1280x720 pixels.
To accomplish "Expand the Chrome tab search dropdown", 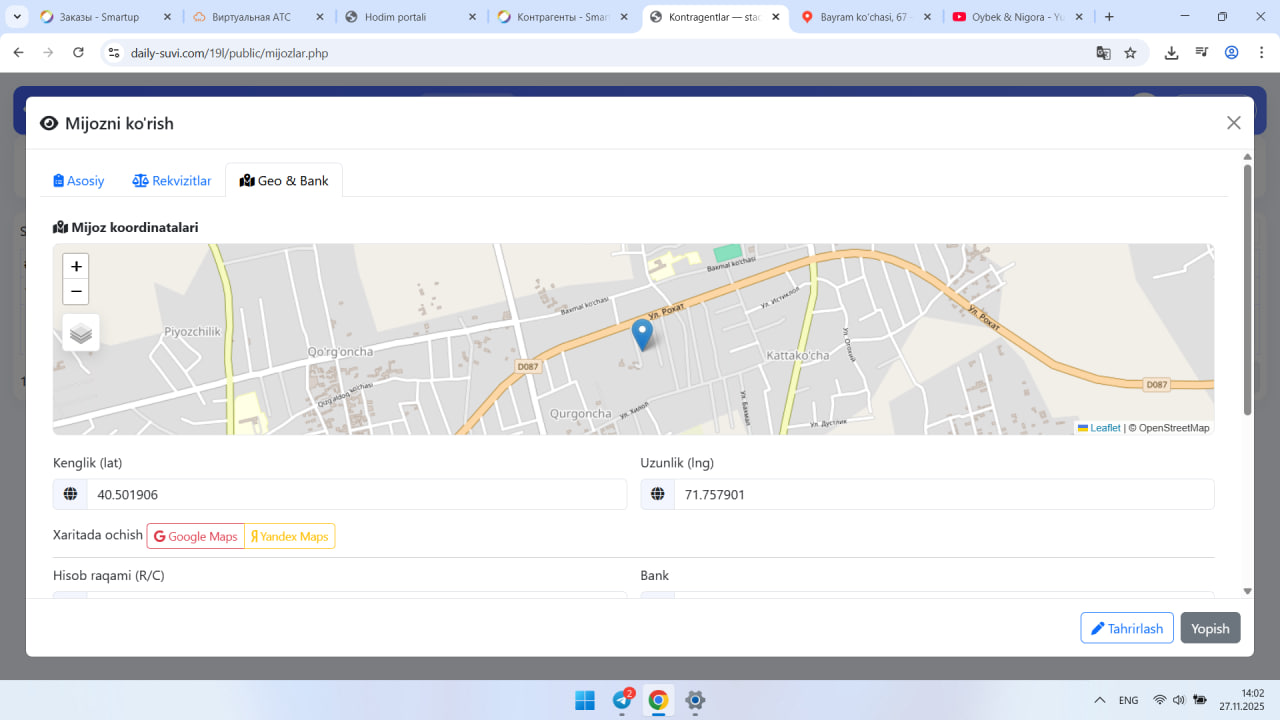I will click(x=17, y=17).
